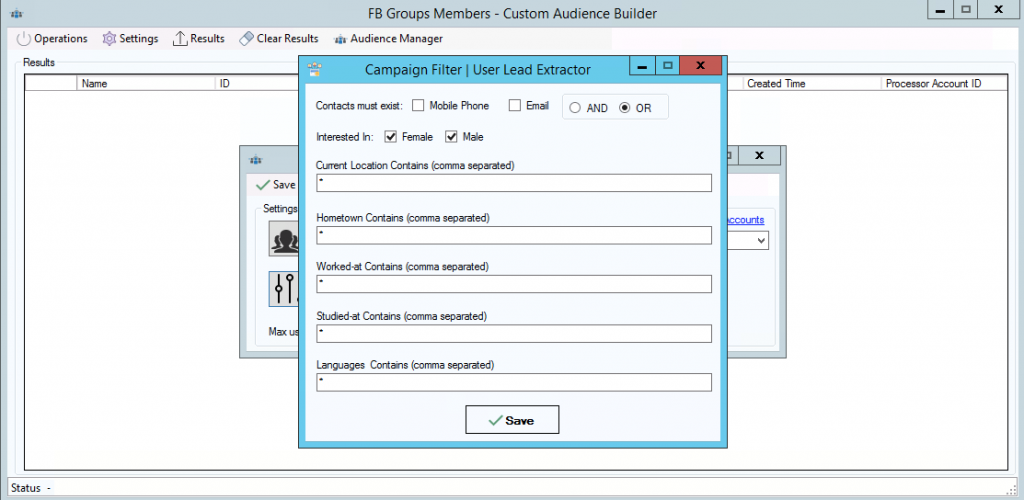Click the Languages Contains input field

514,383
